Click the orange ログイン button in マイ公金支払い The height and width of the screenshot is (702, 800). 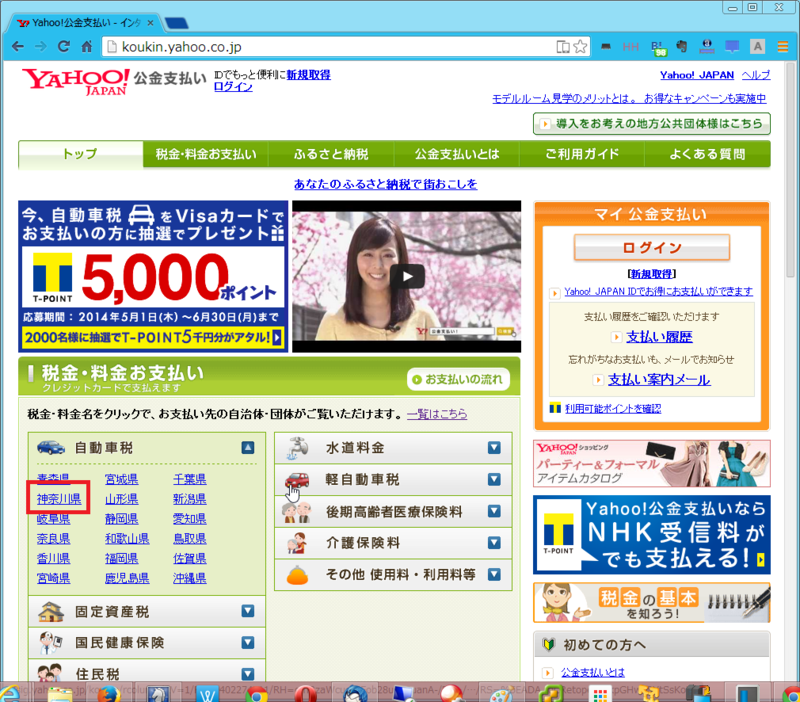(x=652, y=247)
